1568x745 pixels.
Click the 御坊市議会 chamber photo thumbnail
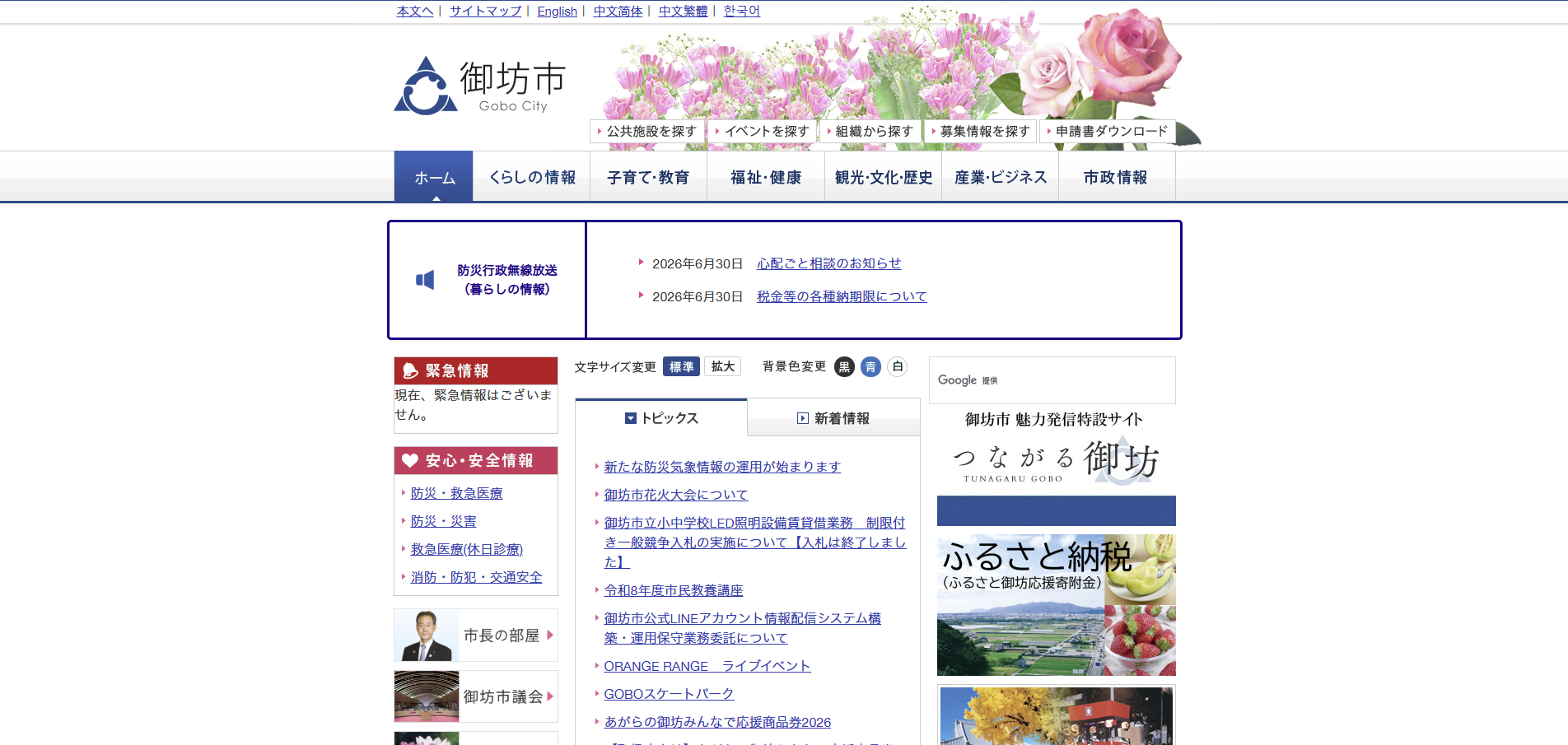tap(427, 696)
